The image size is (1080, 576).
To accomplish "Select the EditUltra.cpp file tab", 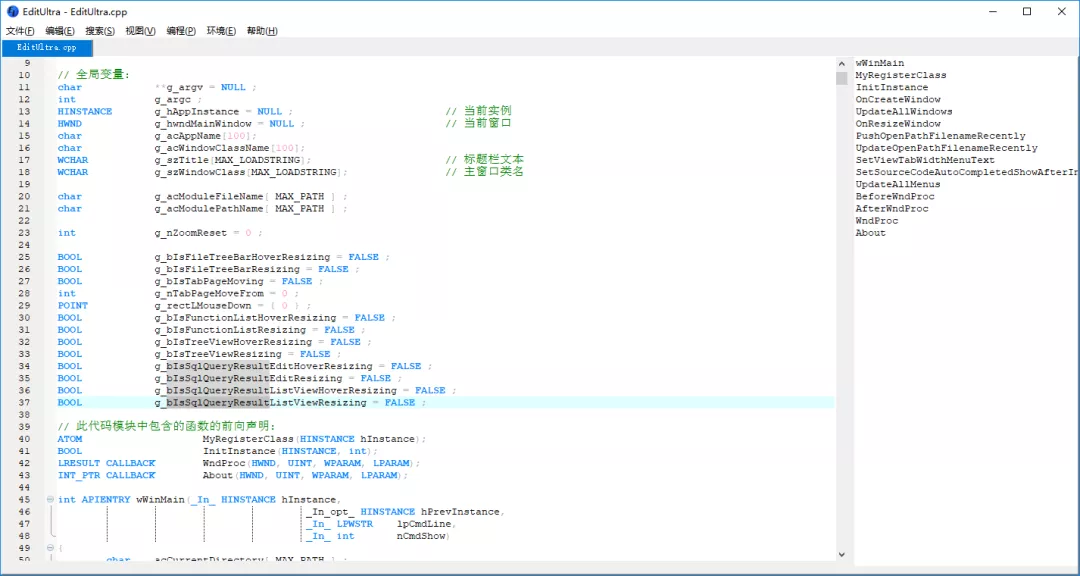I will 46,47.
